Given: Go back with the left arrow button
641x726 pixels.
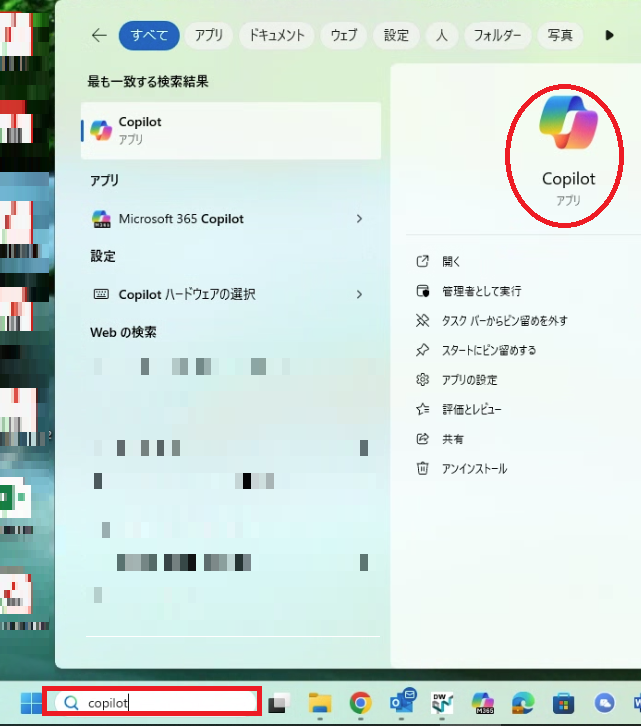Looking at the screenshot, I should coord(99,35).
